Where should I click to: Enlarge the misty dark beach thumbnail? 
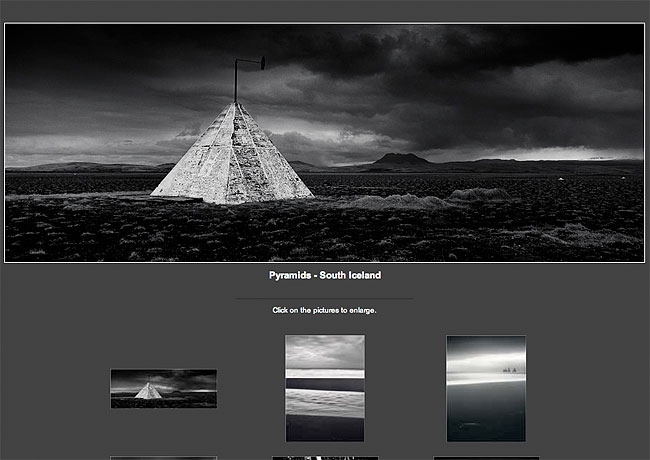[x=486, y=388]
